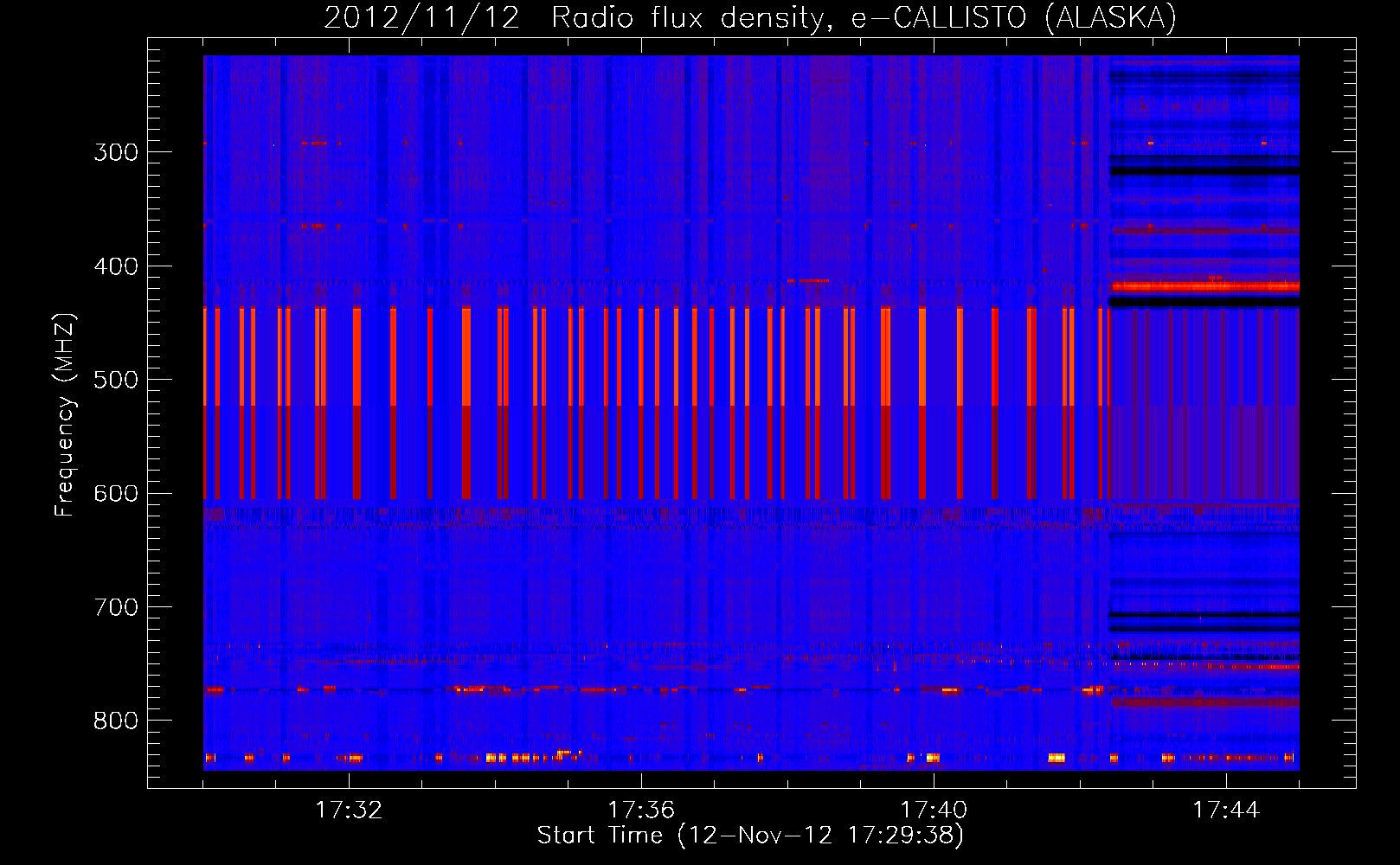Click the 300 frequency tick label
Image resolution: width=1400 pixels, height=865 pixels.
click(x=116, y=152)
